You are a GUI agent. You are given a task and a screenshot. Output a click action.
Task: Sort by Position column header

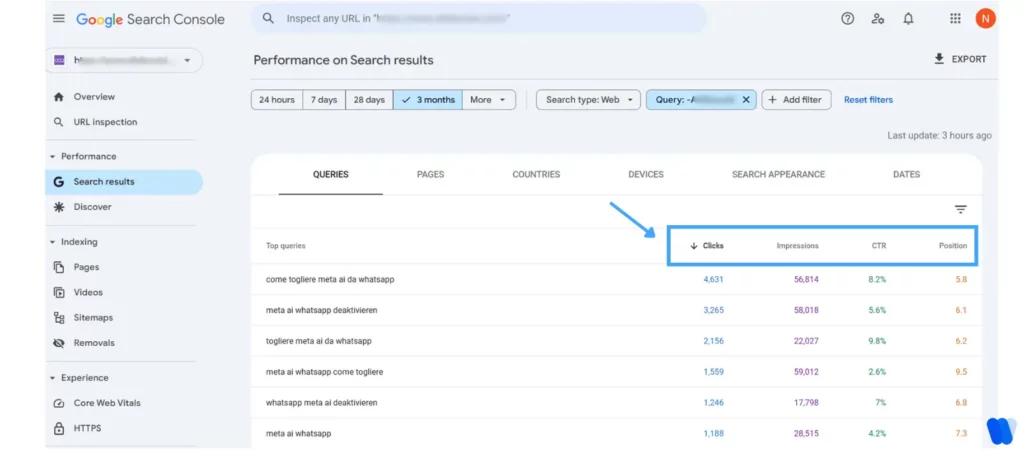pyautogui.click(x=953, y=246)
